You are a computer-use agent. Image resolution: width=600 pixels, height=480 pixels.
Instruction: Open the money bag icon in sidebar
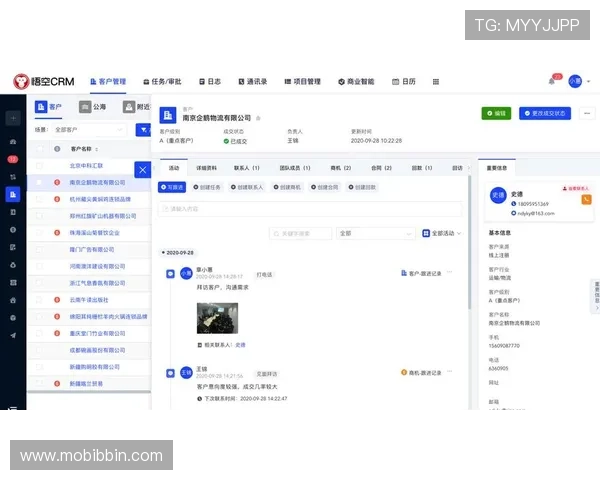coord(13,265)
